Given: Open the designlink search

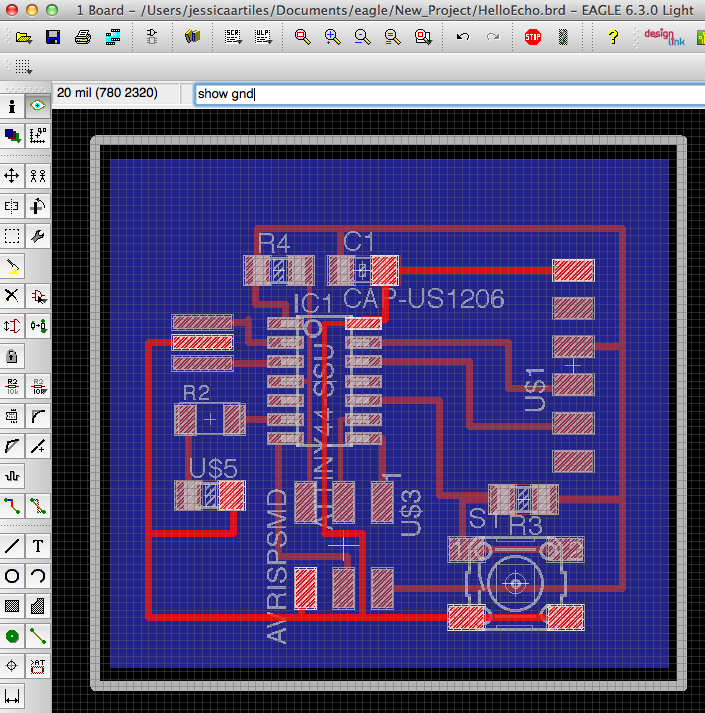Looking at the screenshot, I should [x=665, y=36].
